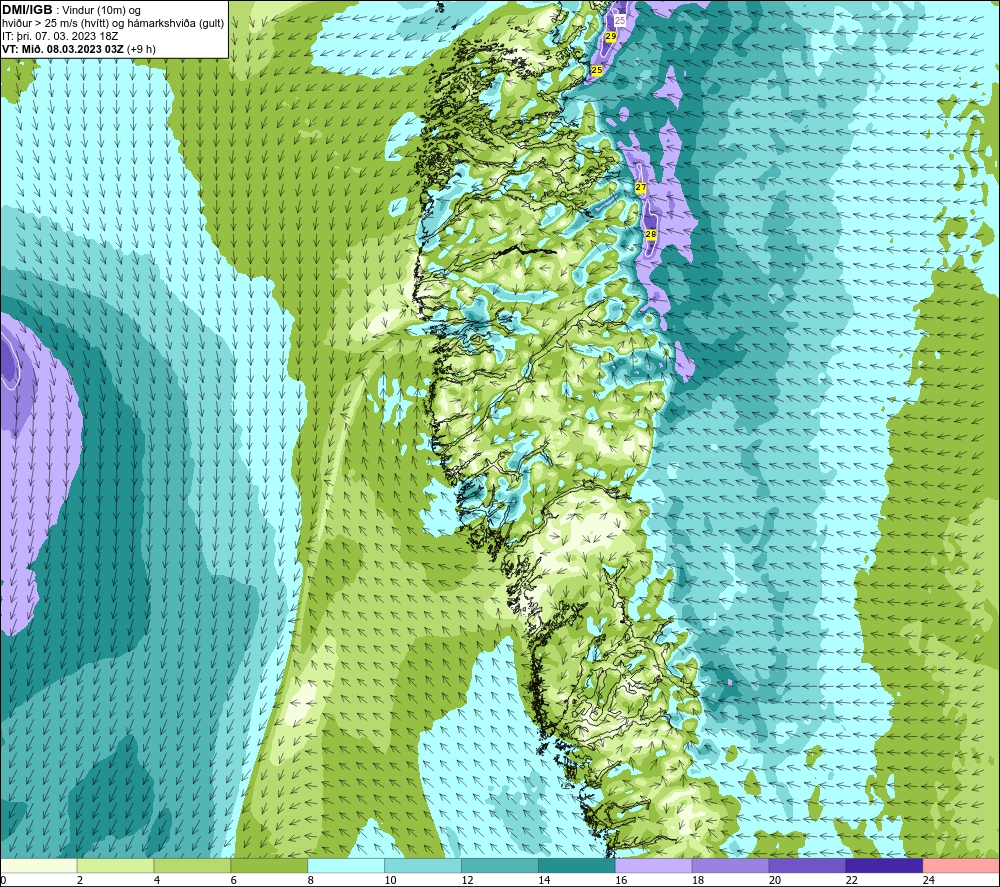Click the legend scale value 16
1000x887 pixels.
[621, 880]
